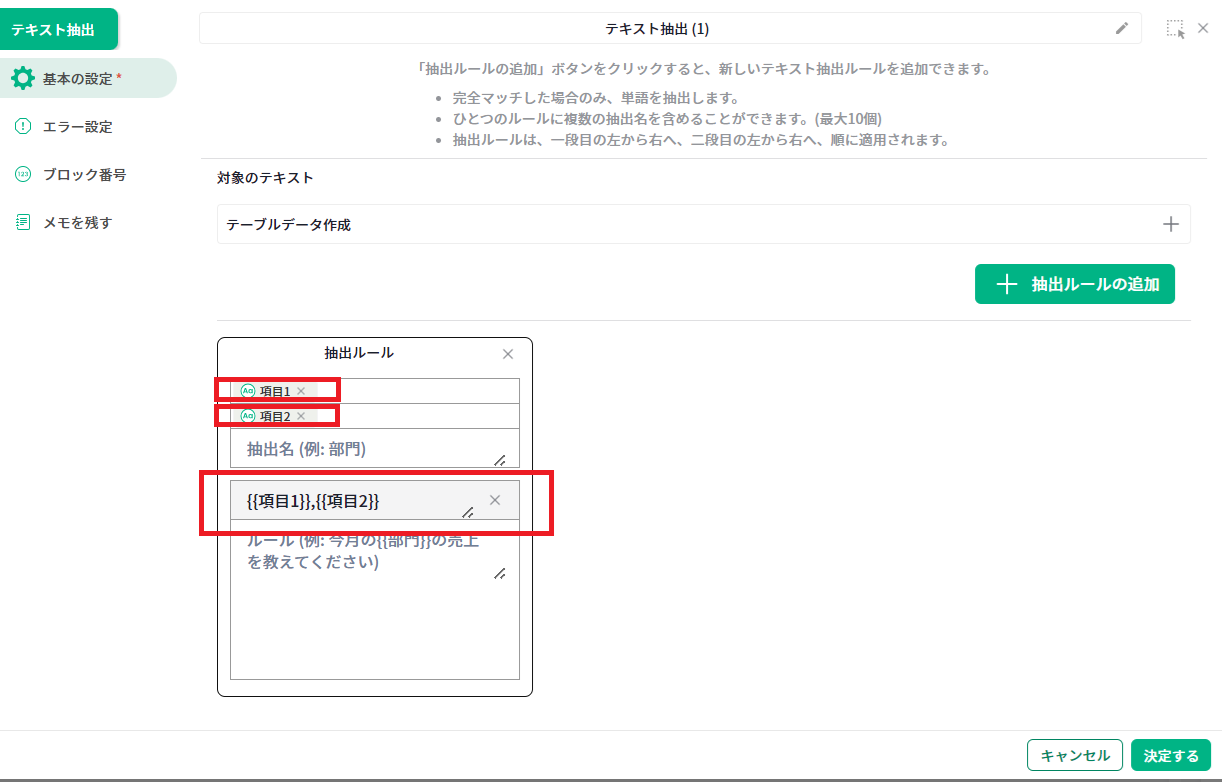Screen dimensions: 1222x782
Task: Delete the {{項目1}},{{項目2}} rule entry
Action: (x=495, y=500)
